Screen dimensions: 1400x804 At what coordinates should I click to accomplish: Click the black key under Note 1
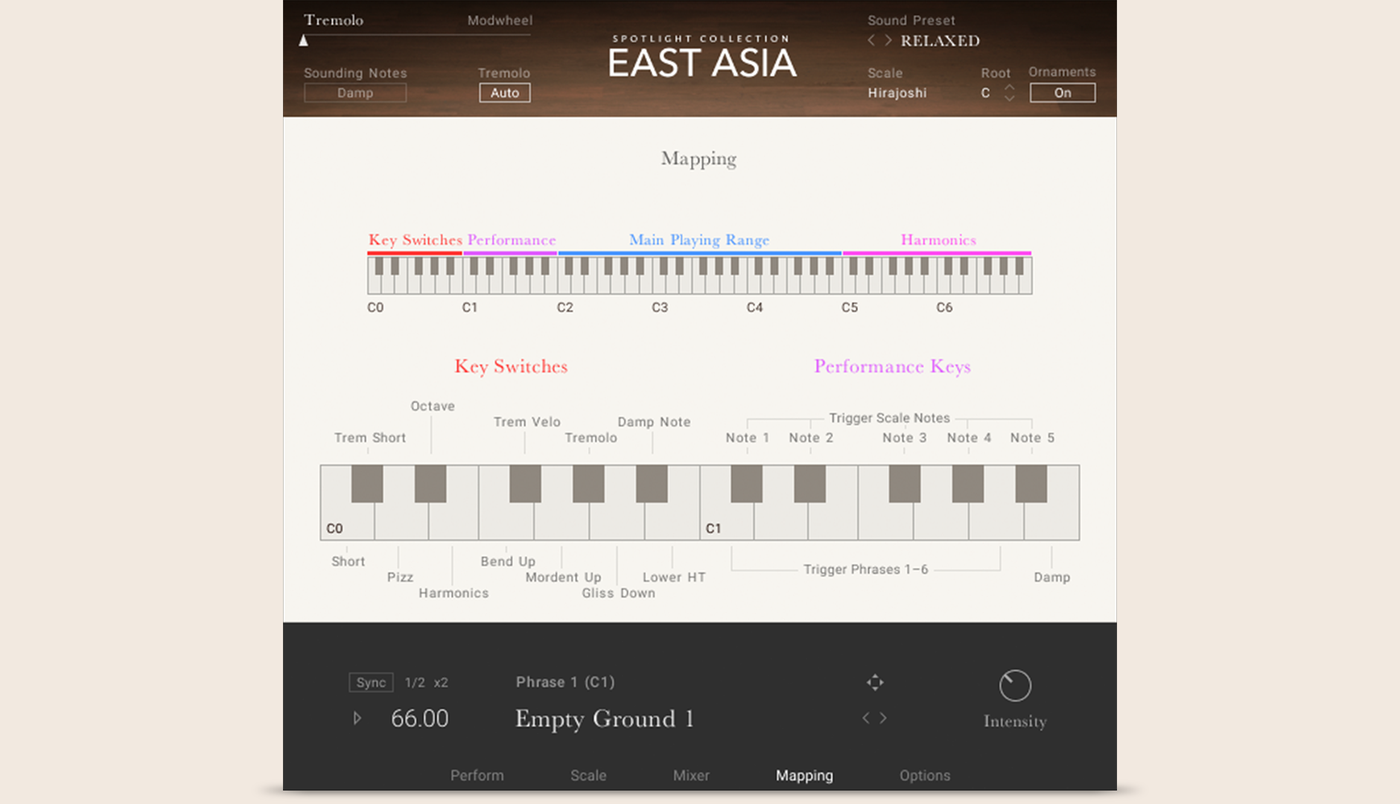click(747, 484)
